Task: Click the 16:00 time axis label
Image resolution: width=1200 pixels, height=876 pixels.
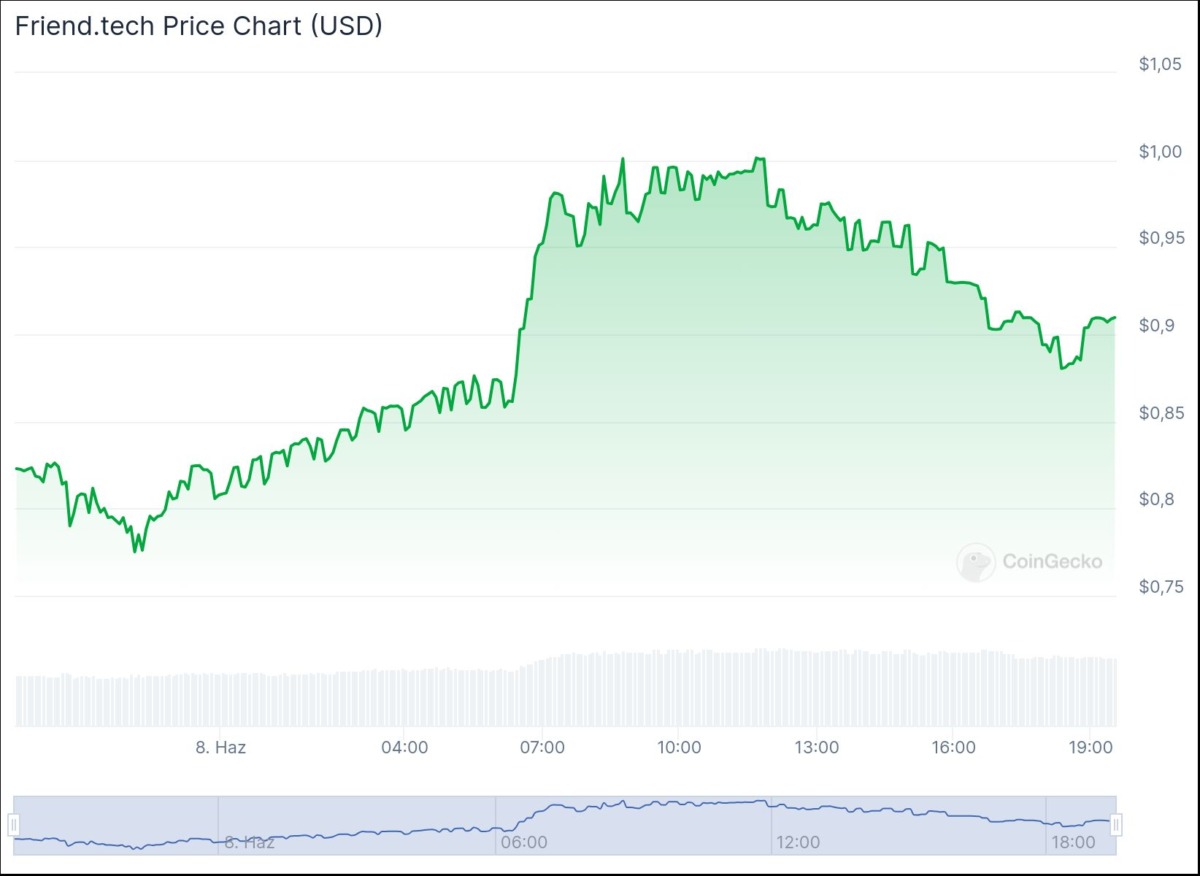Action: (954, 748)
